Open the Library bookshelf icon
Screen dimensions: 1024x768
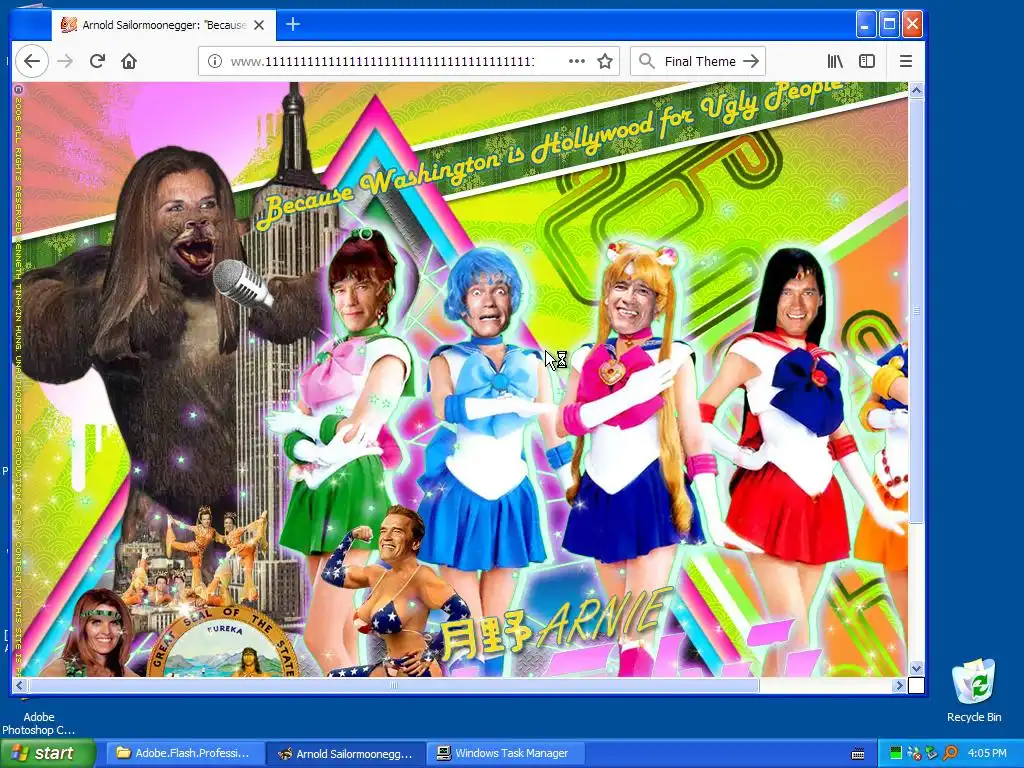coord(835,61)
